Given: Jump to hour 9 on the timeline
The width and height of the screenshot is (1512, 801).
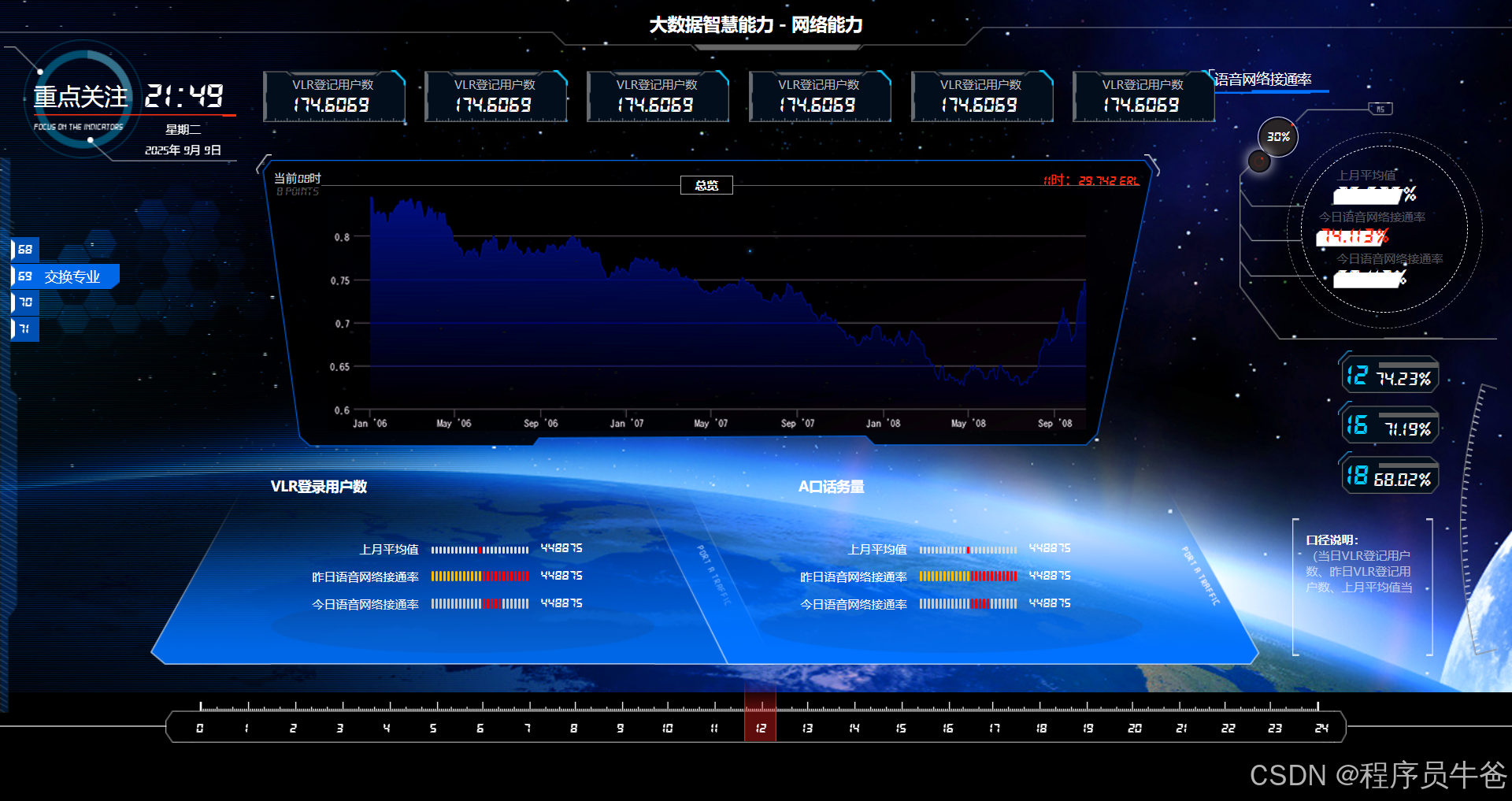Looking at the screenshot, I should [621, 729].
